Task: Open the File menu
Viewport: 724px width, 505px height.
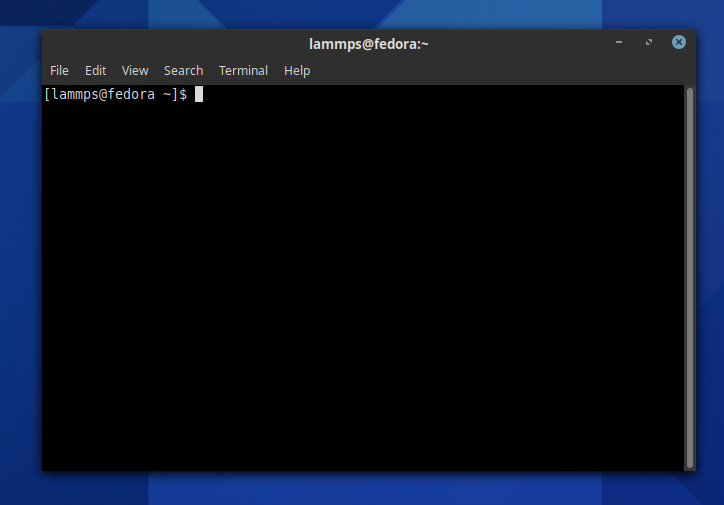Action: coord(59,71)
